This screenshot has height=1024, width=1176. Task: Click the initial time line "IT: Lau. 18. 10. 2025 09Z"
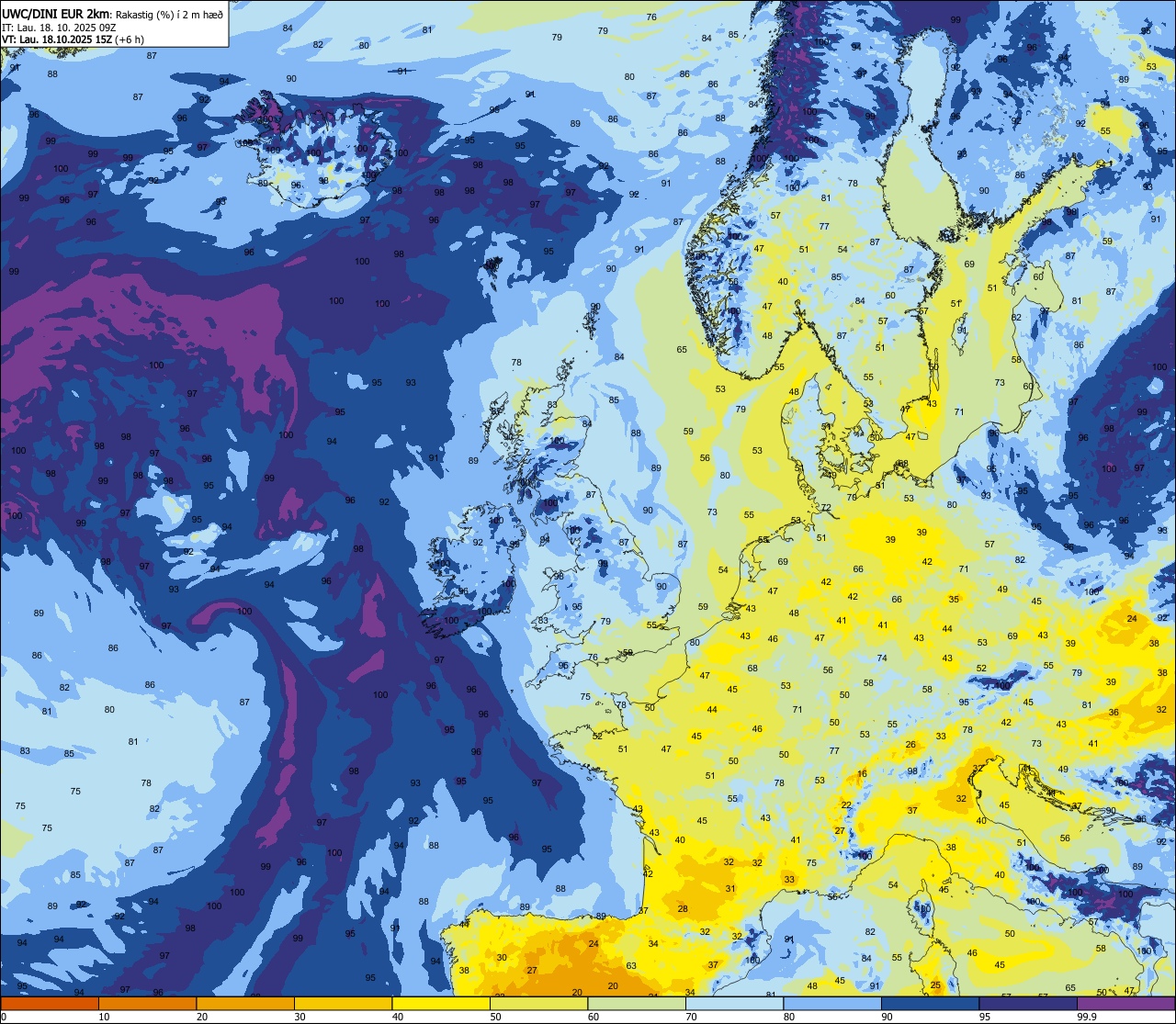pyautogui.click(x=59, y=27)
